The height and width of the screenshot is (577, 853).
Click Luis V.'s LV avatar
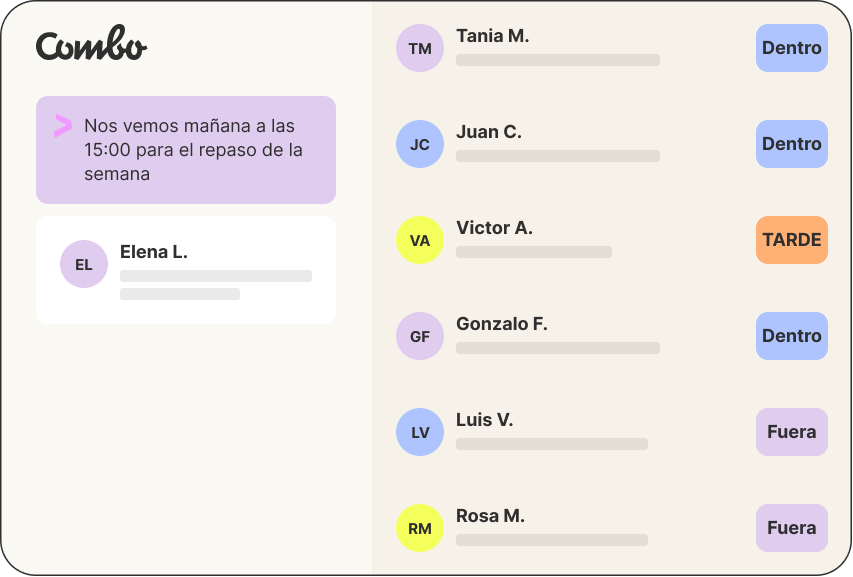[420, 432]
